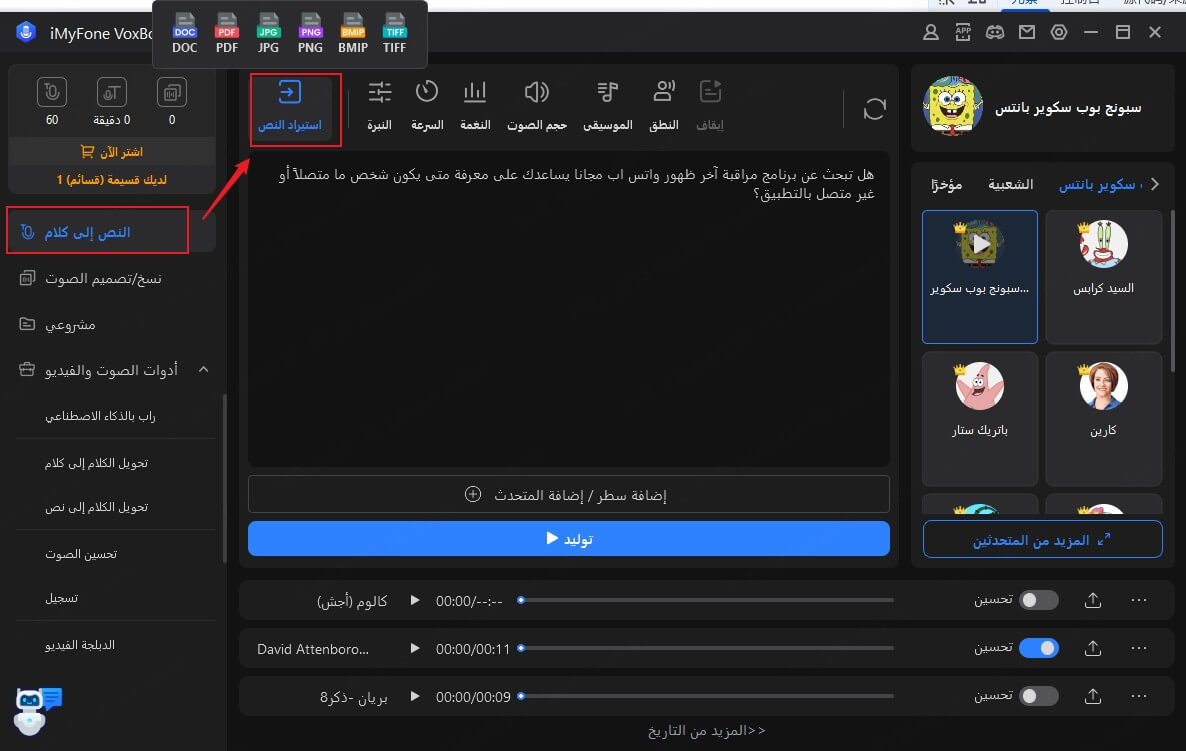Open more options for بريان row
The height and width of the screenshot is (751, 1186).
[x=1138, y=697]
